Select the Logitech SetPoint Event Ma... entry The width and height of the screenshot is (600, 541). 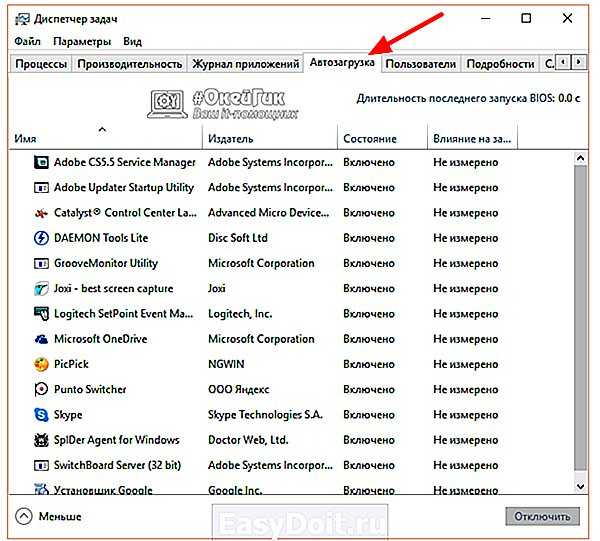291,314
